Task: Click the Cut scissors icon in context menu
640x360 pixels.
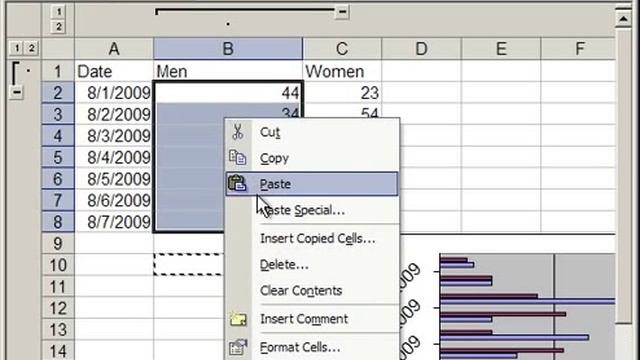Action: (x=238, y=132)
